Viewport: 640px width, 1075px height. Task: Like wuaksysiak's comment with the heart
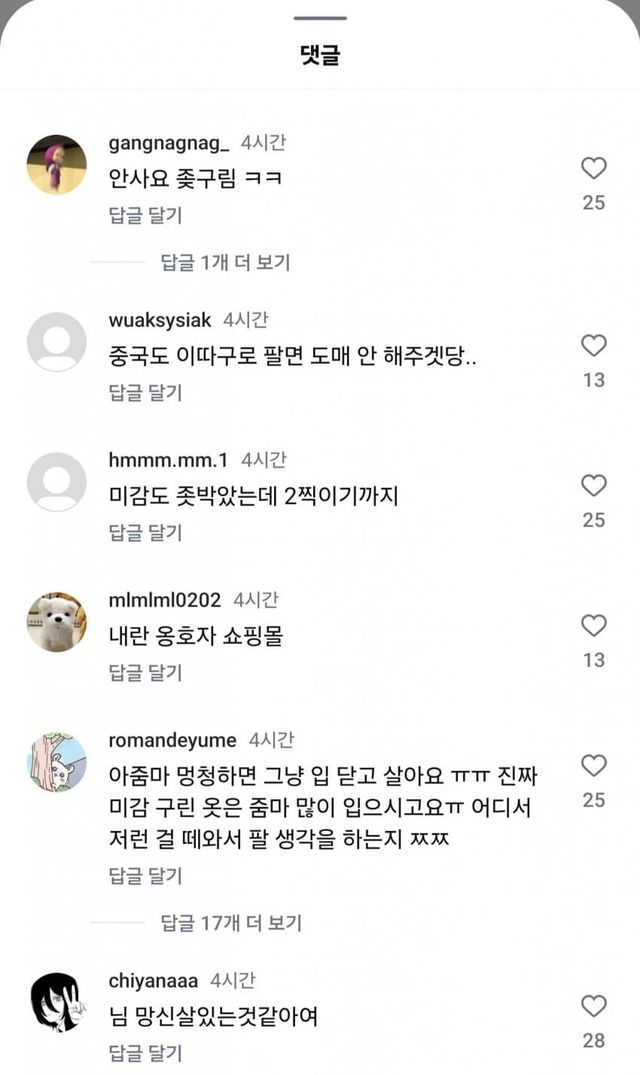click(x=594, y=346)
